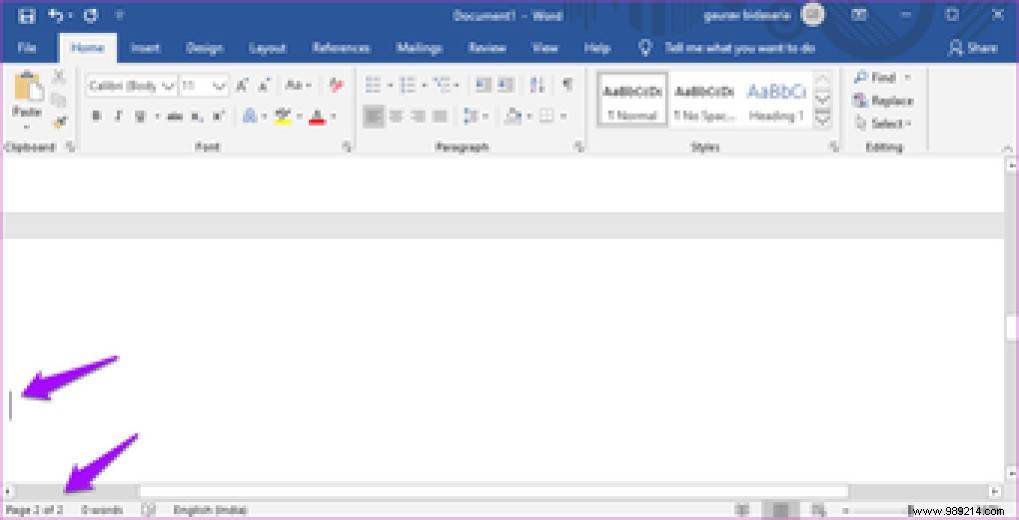Switch to the Mailings tab

(419, 48)
